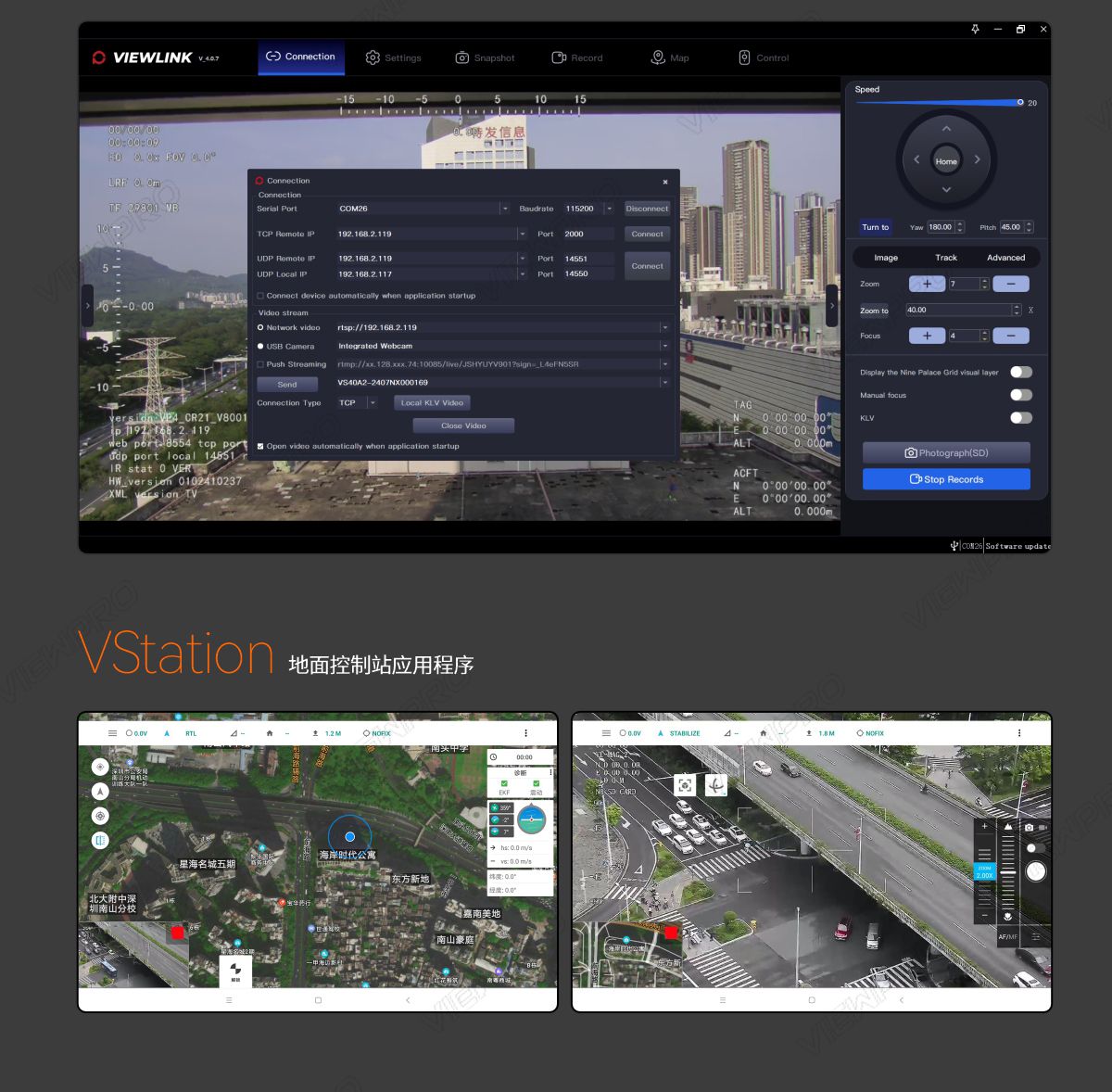Screen dimensions: 1112x1092
Task: Expand the UDP Local IP dropdown
Action: pyautogui.click(x=522, y=274)
